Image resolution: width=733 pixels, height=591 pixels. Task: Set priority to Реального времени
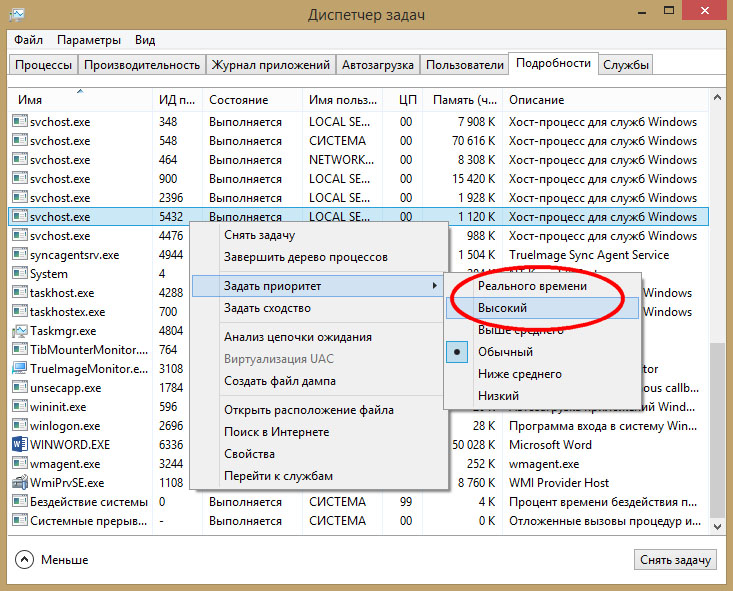click(x=542, y=286)
